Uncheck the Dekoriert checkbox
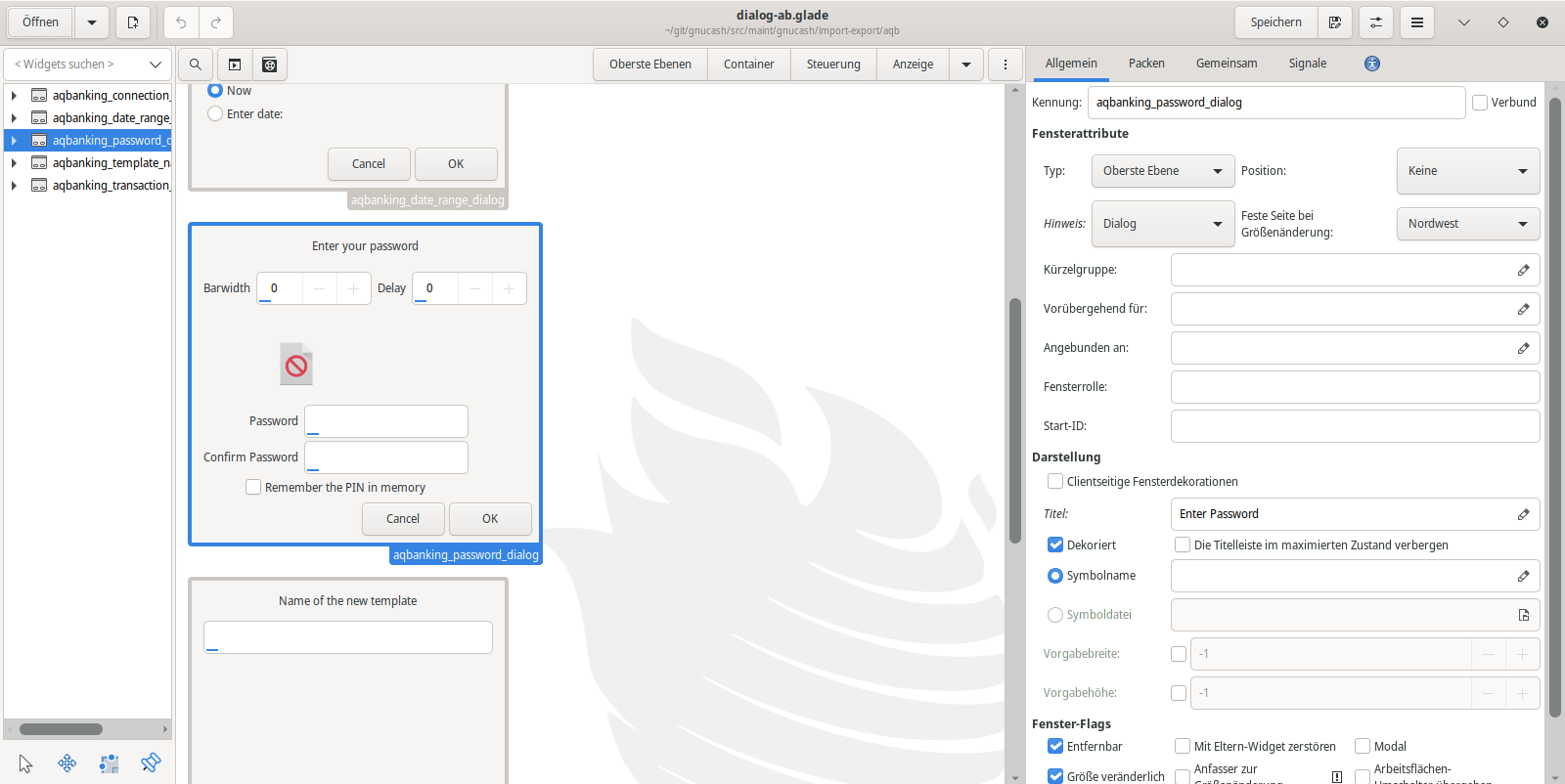Viewport: 1565px width, 784px height. [x=1055, y=544]
